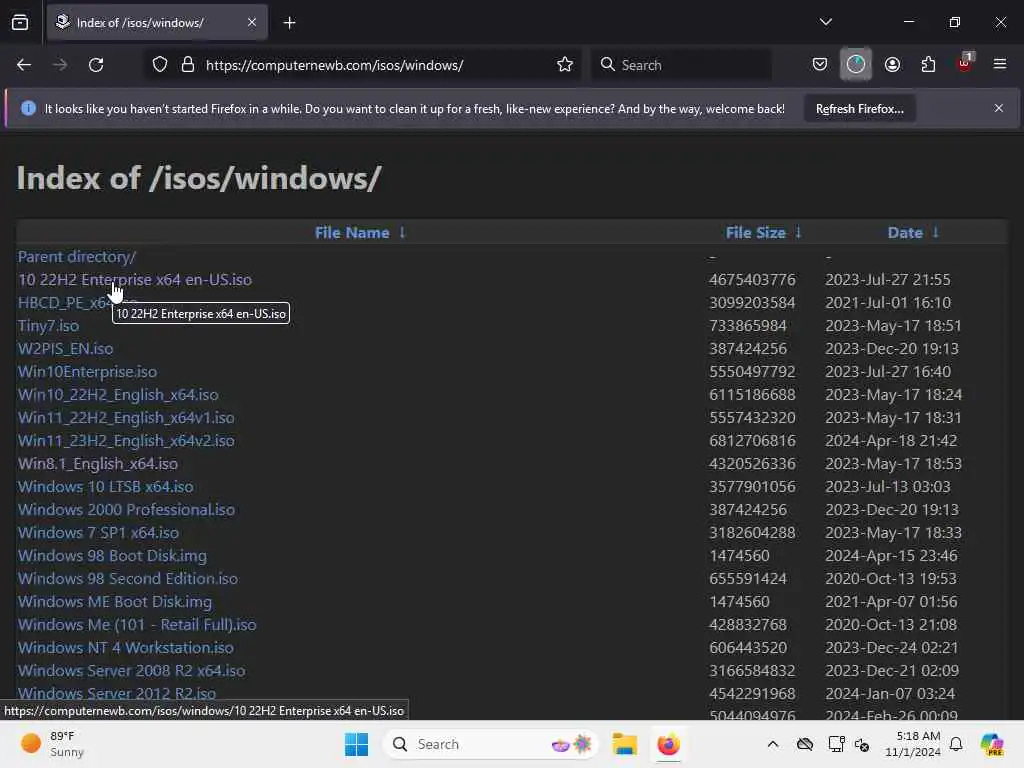This screenshot has width=1024, height=768.
Task: Open the W2PIS_EN.iso link
Action: tap(65, 349)
